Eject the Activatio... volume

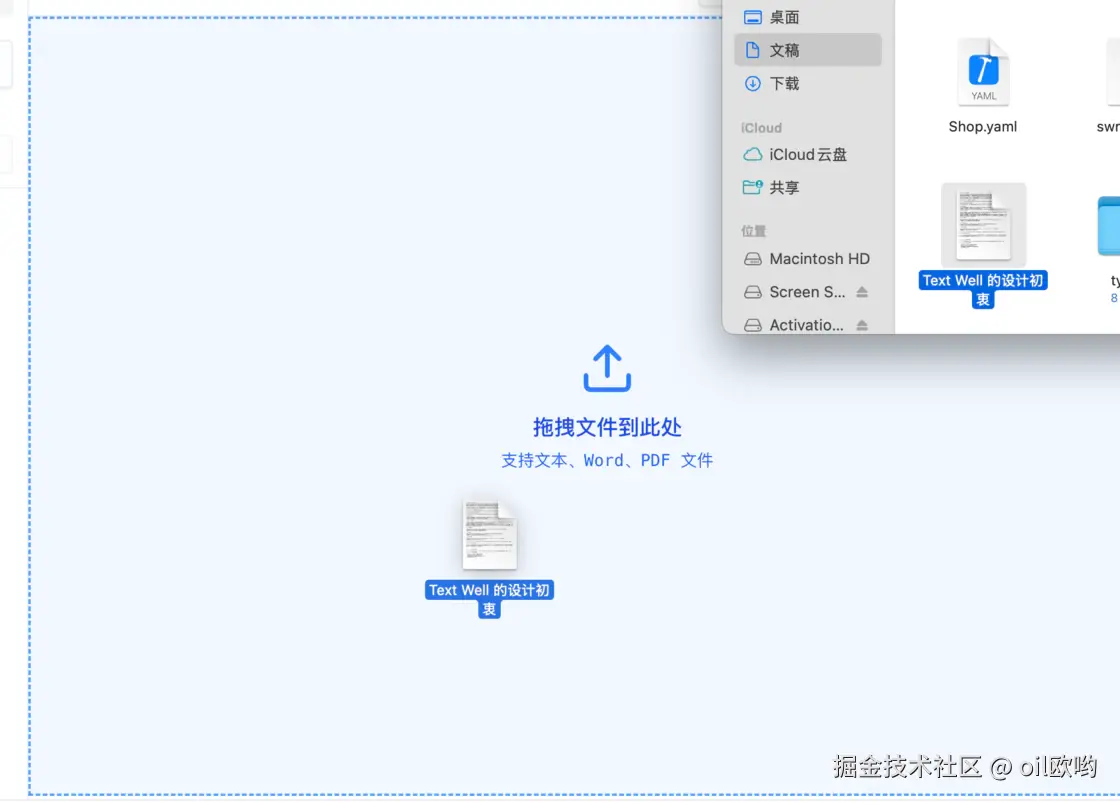pyautogui.click(x=862, y=325)
